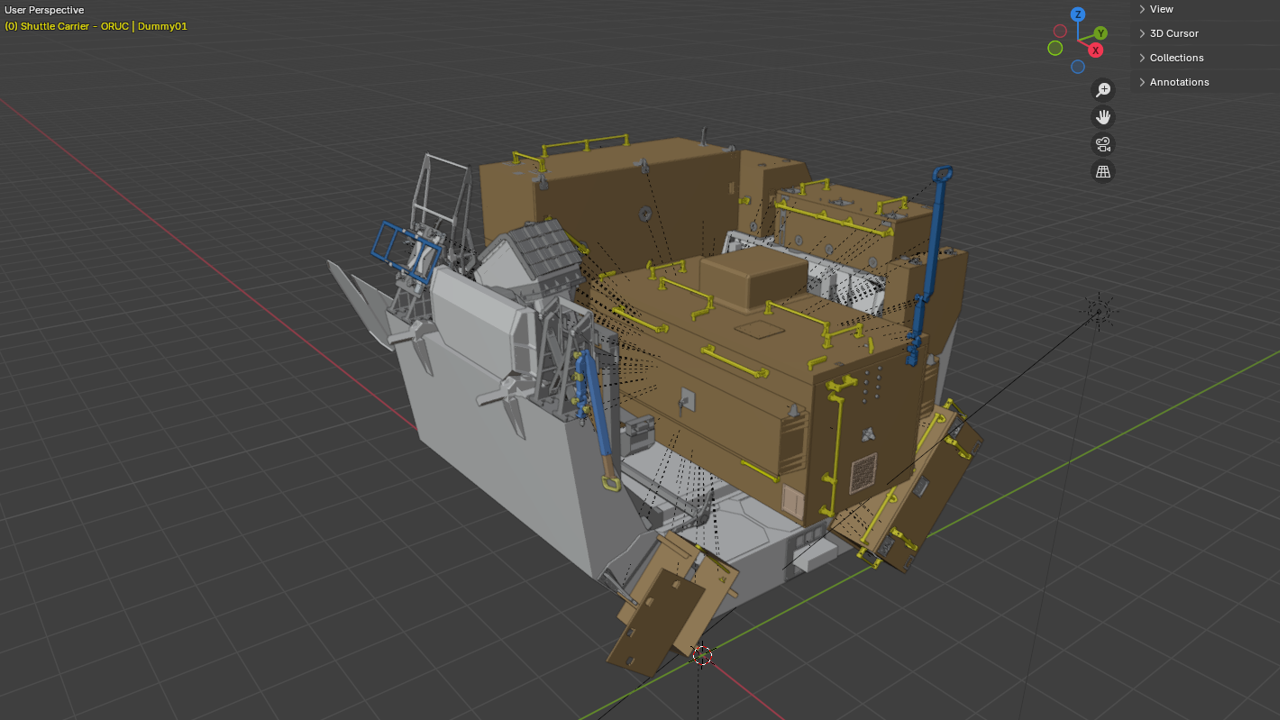Click the hollow red negative-X gizmo circle
This screenshot has width=1280, height=720.
click(1060, 31)
